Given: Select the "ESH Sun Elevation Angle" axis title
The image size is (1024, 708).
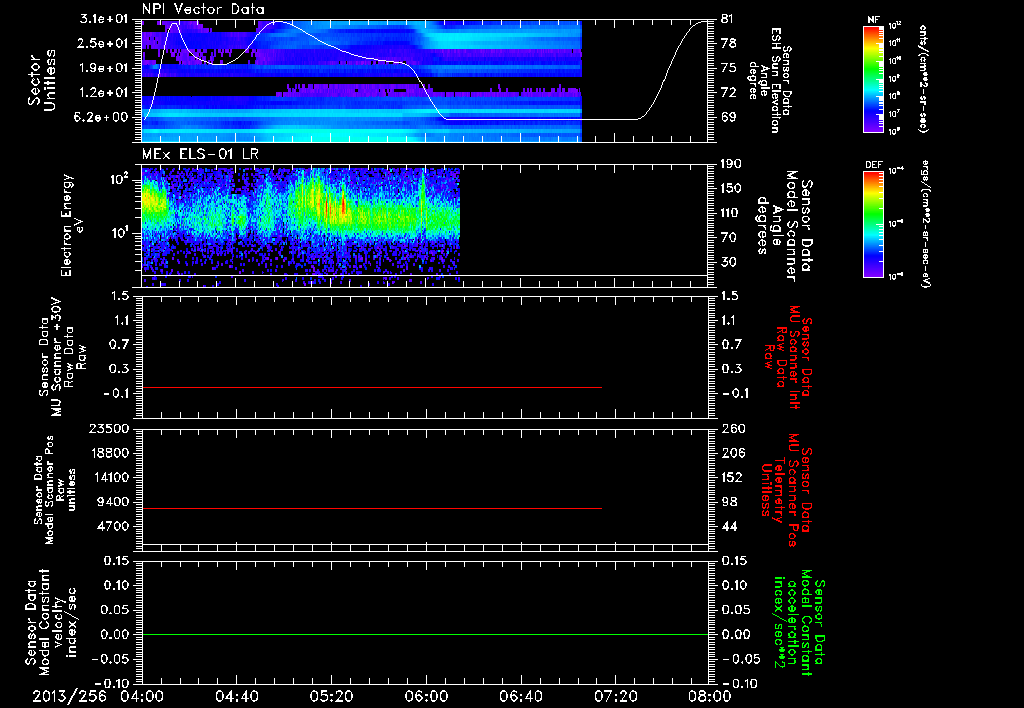Looking at the screenshot, I should click(769, 80).
